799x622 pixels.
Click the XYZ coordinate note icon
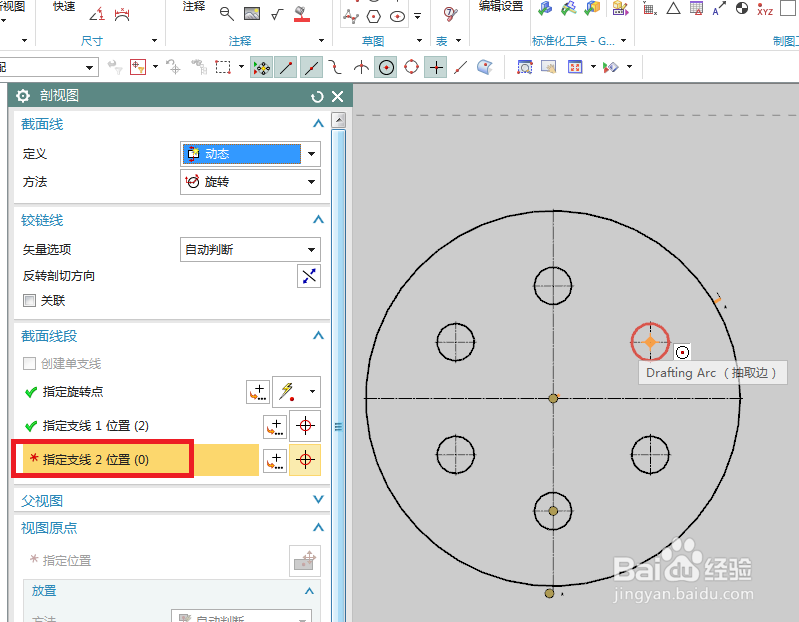[764, 9]
